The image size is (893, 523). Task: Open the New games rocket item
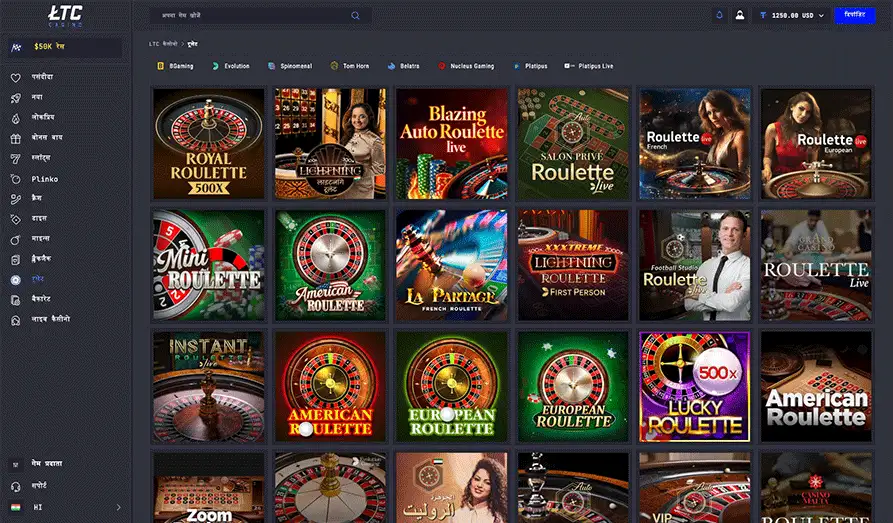tap(27, 97)
